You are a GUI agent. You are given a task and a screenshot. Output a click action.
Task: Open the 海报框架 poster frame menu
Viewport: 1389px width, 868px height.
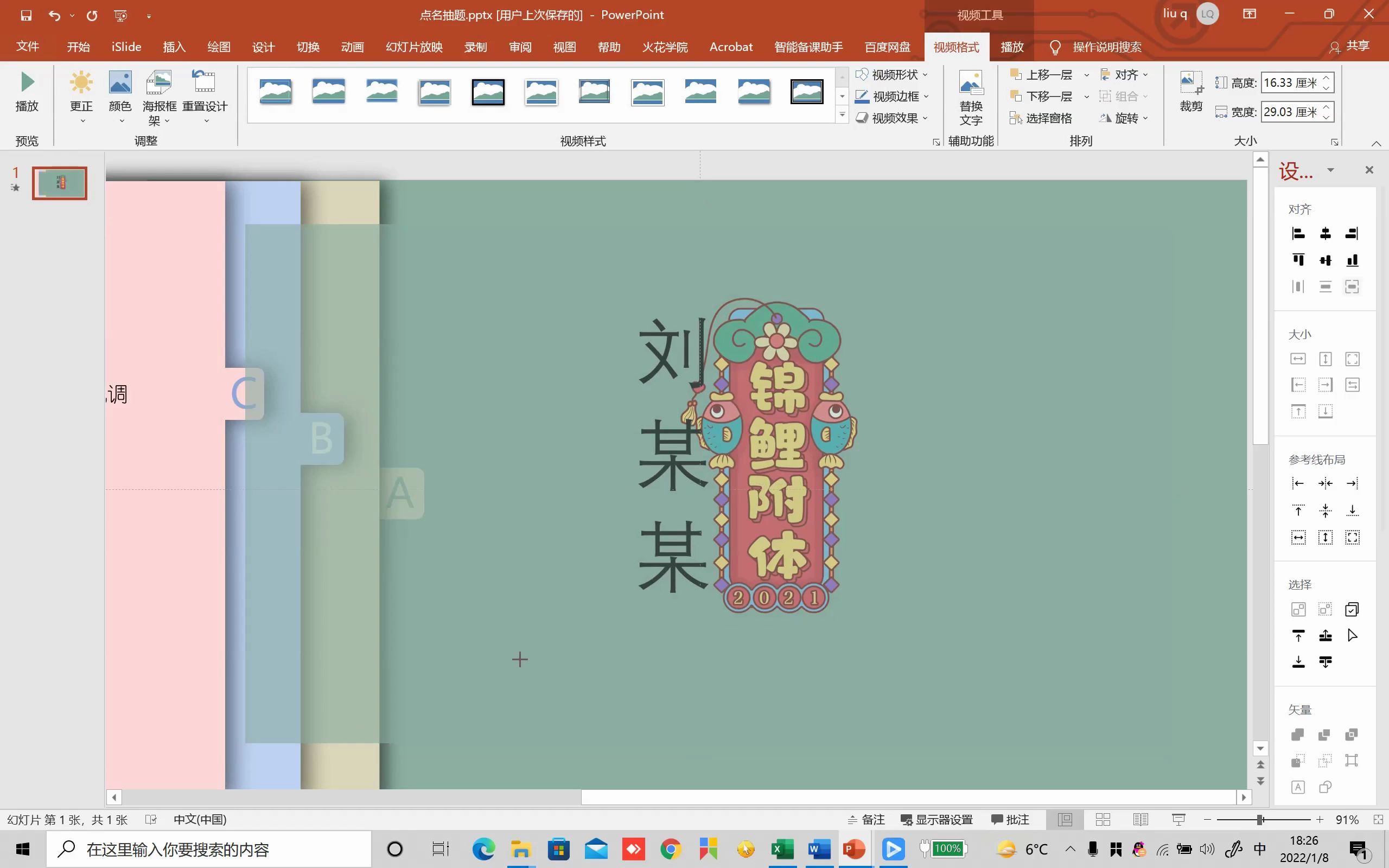(159, 97)
